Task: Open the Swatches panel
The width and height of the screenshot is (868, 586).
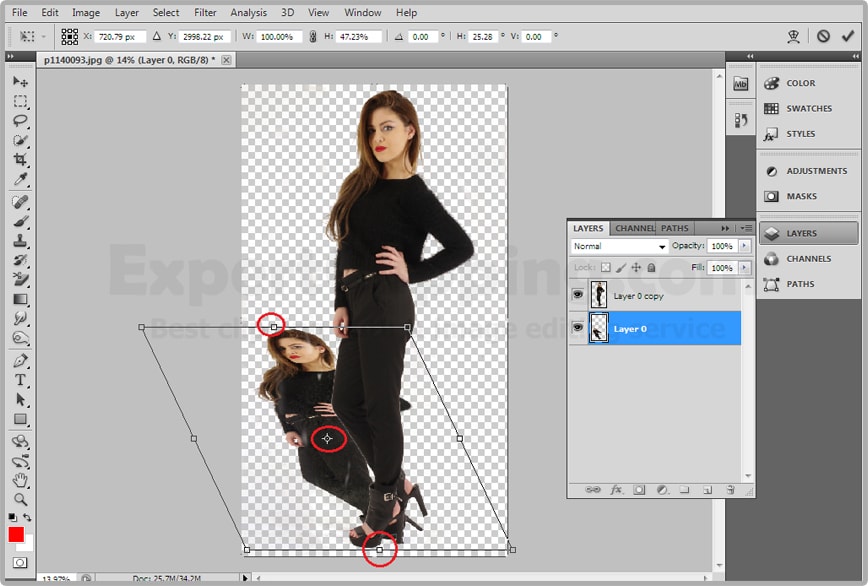Action: click(x=808, y=108)
